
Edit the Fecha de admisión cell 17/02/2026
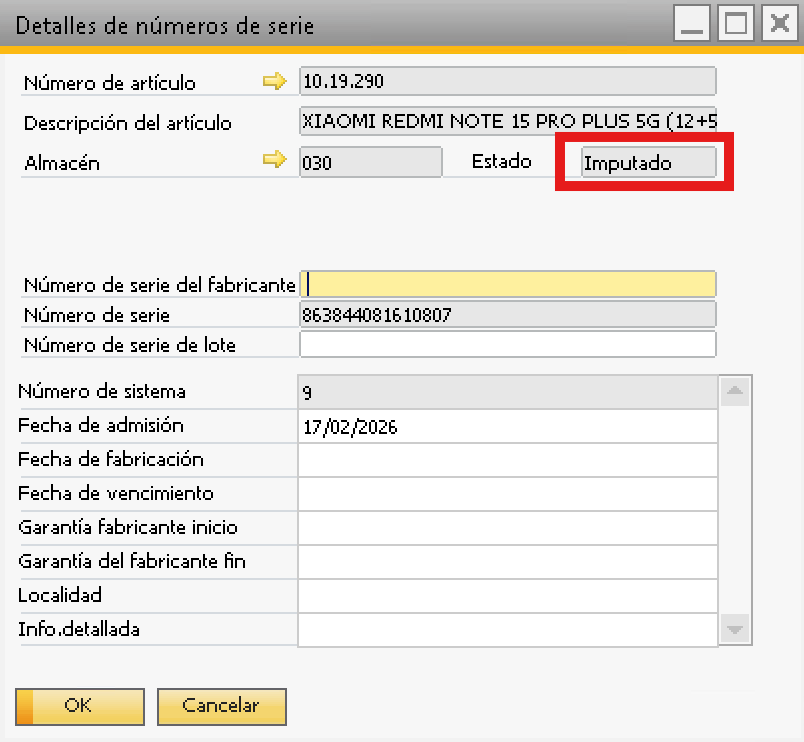click(508, 426)
